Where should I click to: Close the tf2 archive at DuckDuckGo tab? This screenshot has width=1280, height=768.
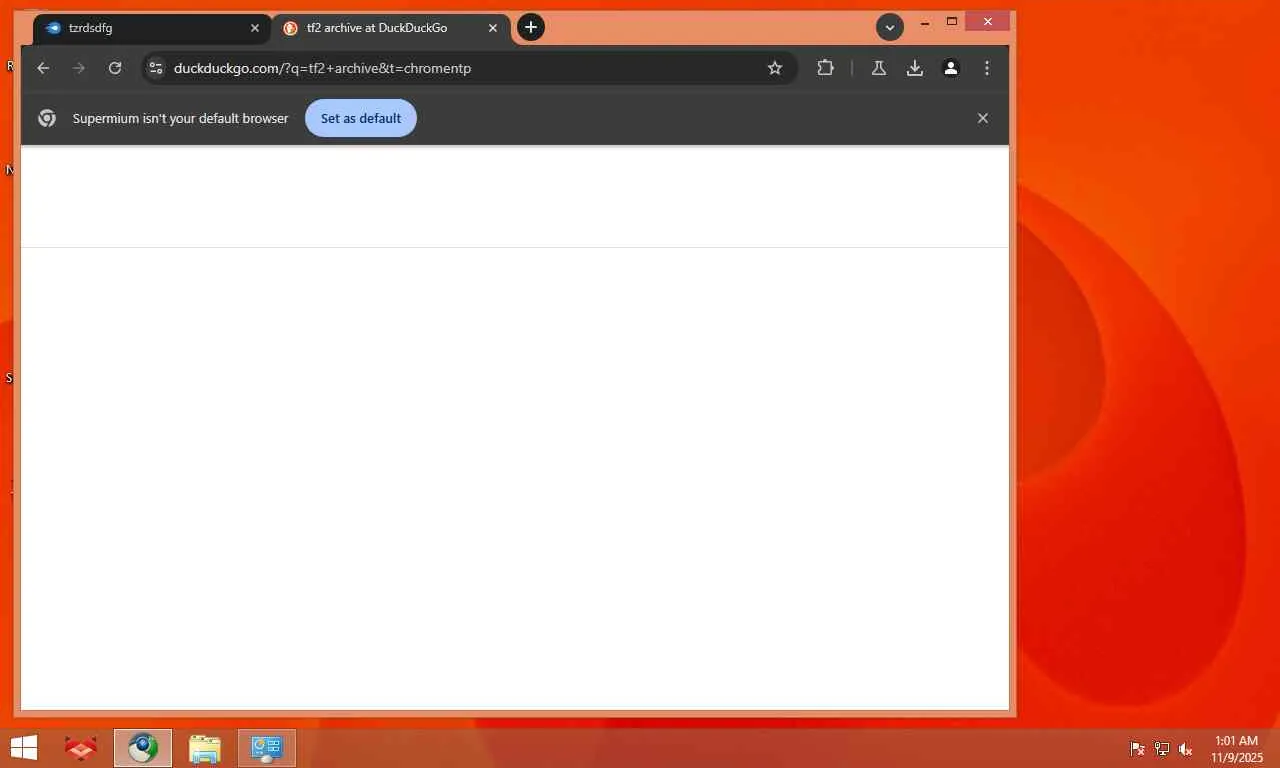pyautogui.click(x=493, y=28)
